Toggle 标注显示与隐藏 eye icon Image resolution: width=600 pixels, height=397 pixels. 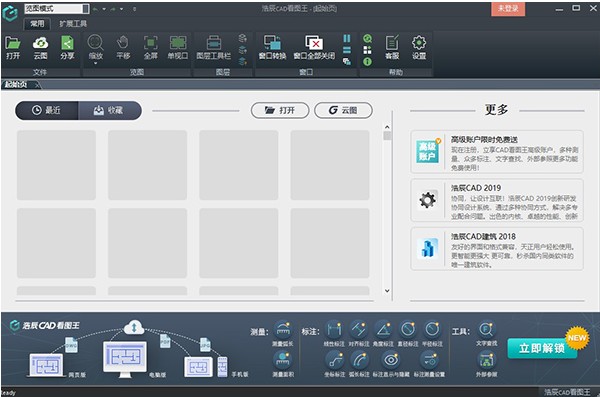(391, 364)
